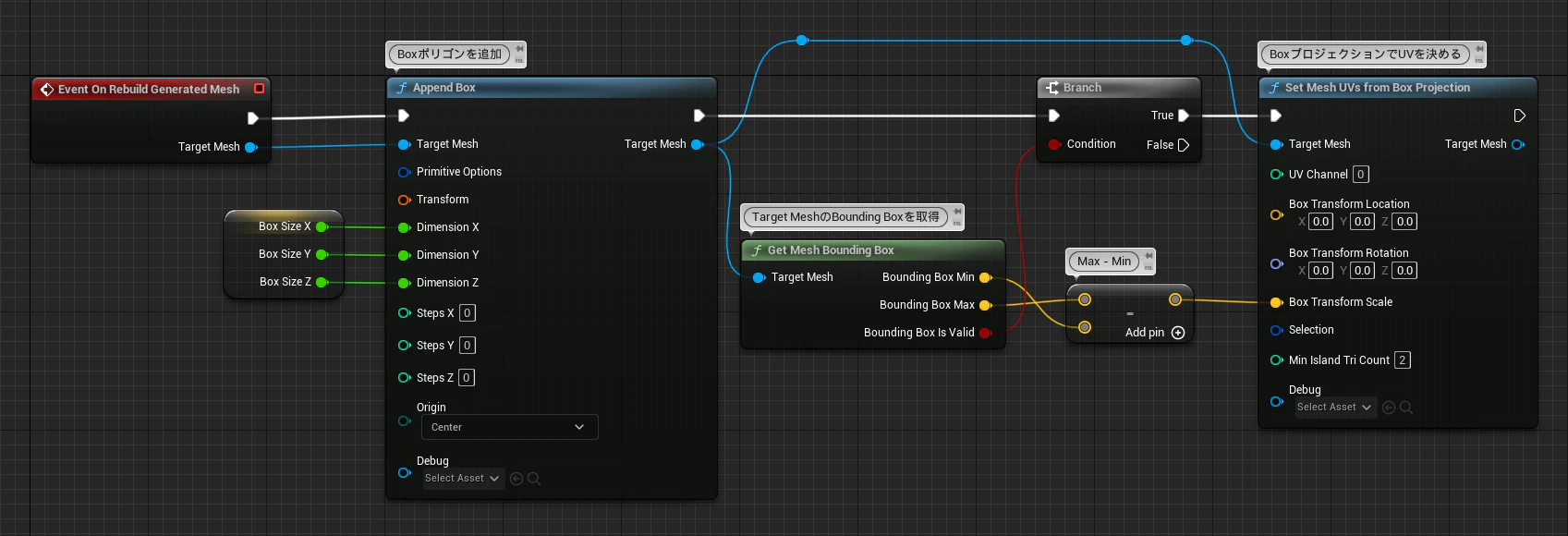
Task: Click the orange Transform pin on Append Box
Action: (404, 200)
